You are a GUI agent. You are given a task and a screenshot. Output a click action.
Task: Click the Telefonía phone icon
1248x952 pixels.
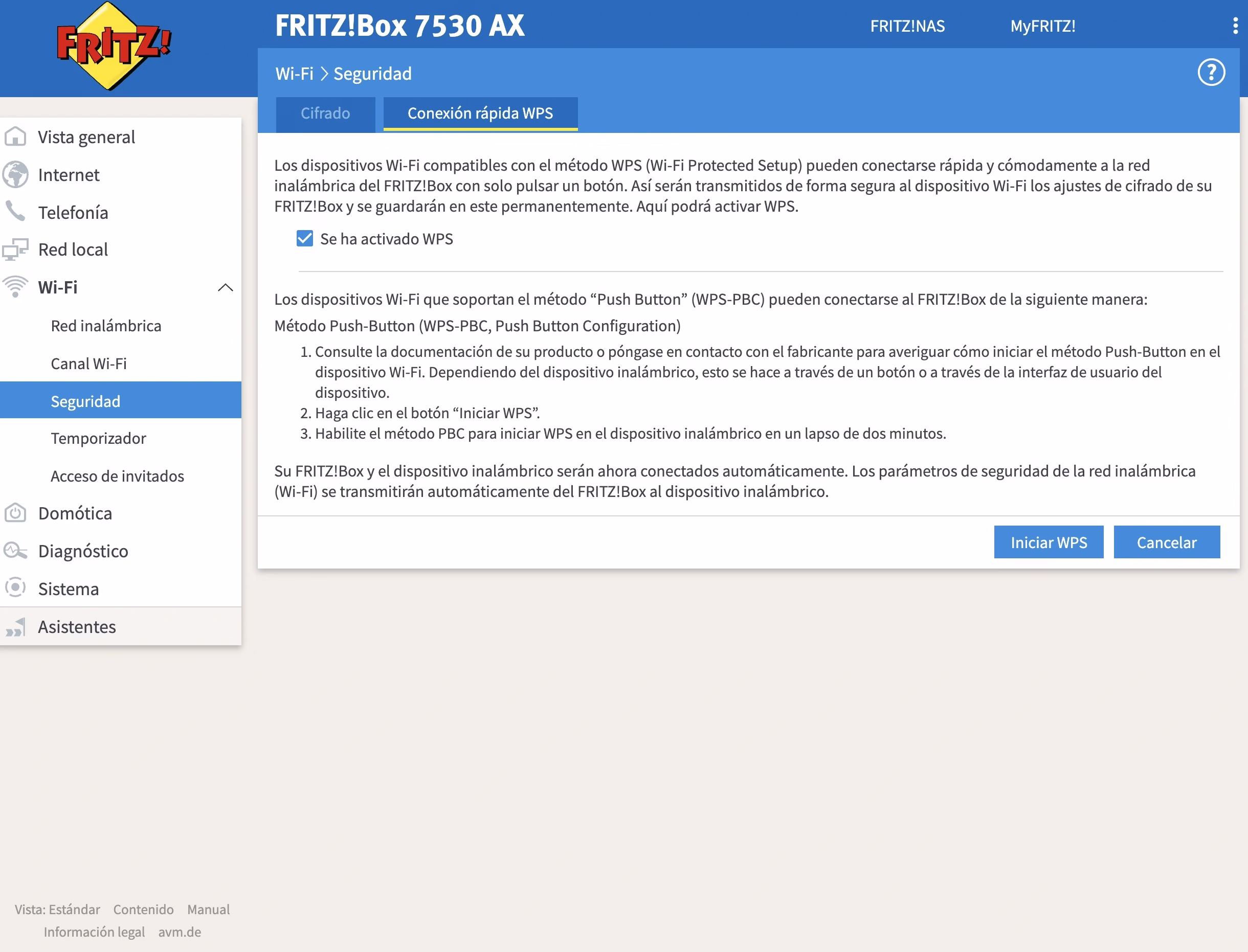click(15, 211)
